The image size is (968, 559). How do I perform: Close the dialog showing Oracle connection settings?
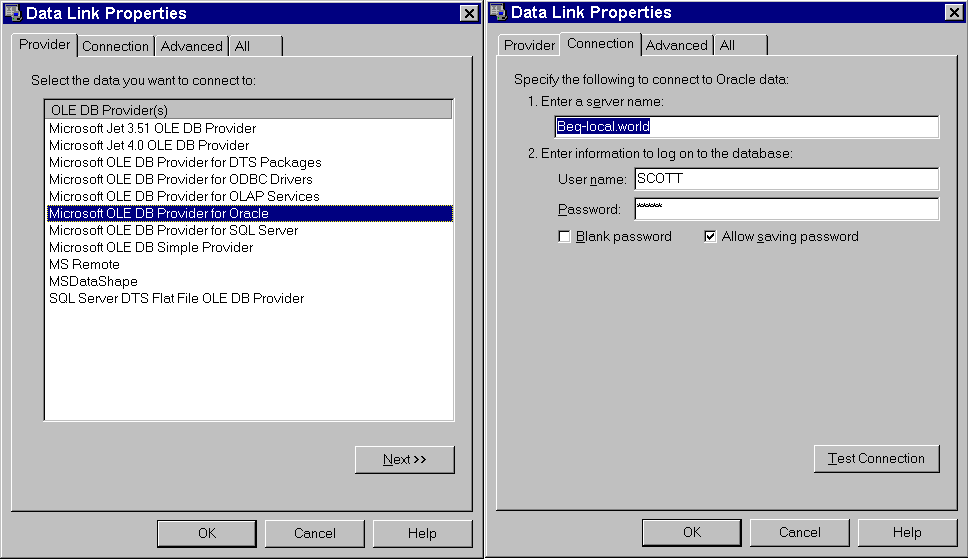[x=954, y=13]
